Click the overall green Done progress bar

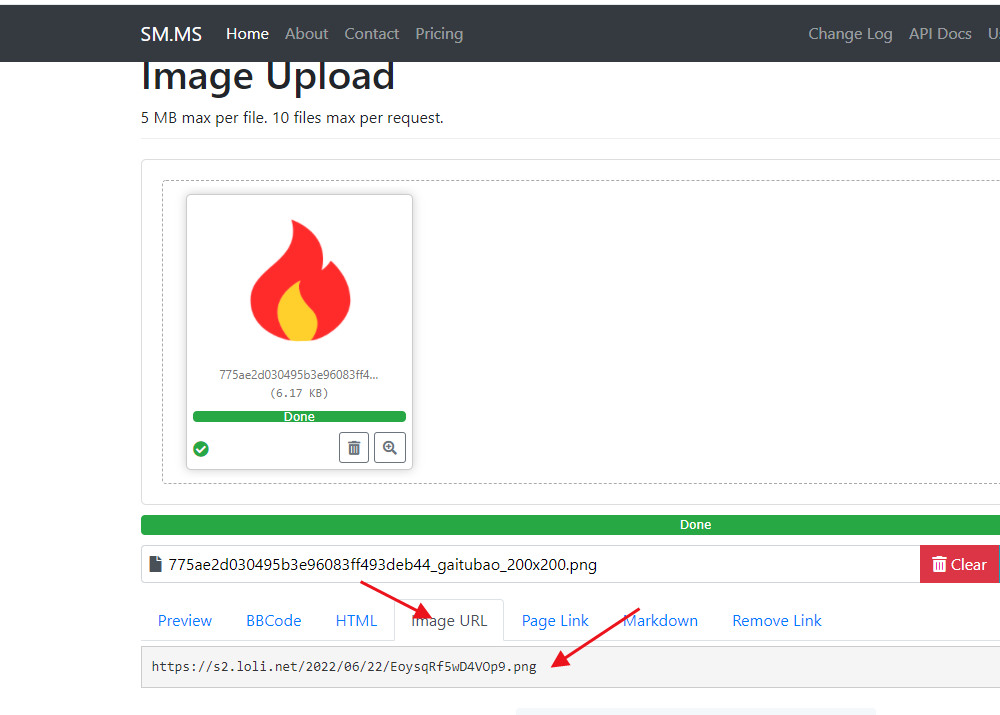click(570, 524)
